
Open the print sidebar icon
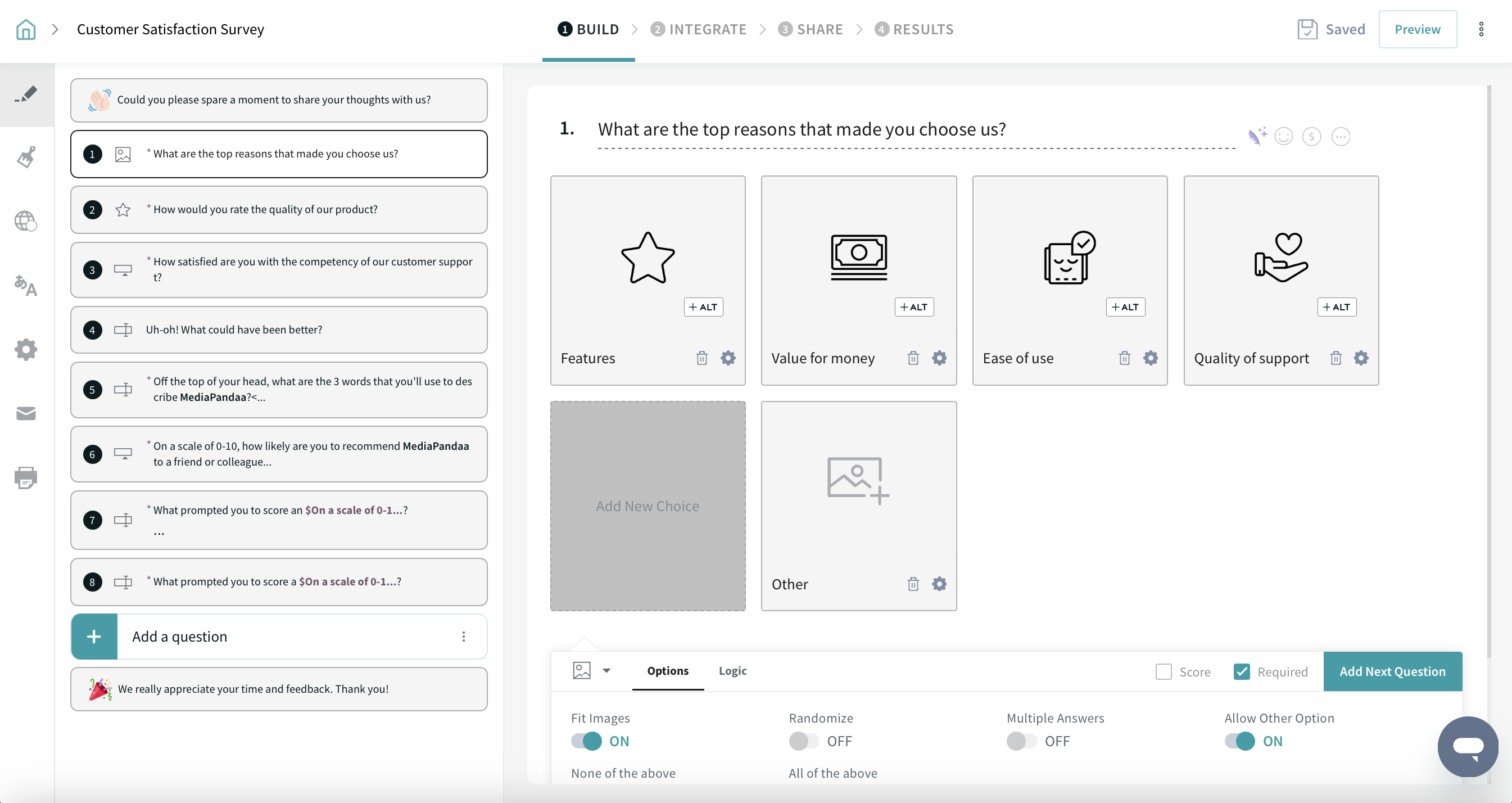[x=26, y=477]
